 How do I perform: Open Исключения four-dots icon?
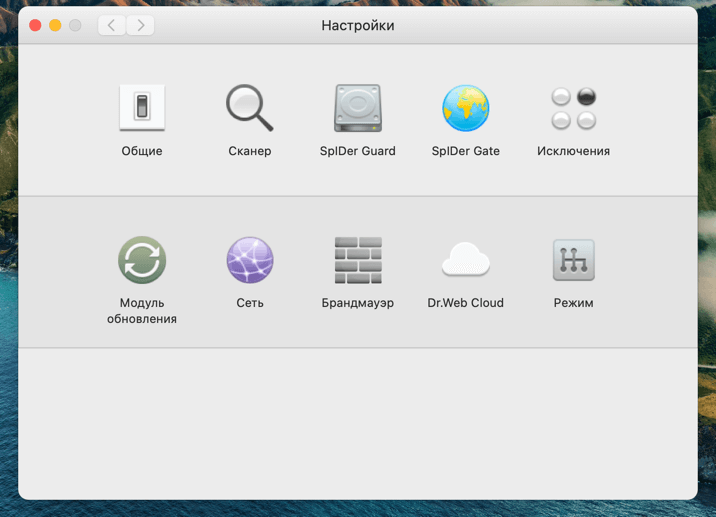[x=574, y=108]
